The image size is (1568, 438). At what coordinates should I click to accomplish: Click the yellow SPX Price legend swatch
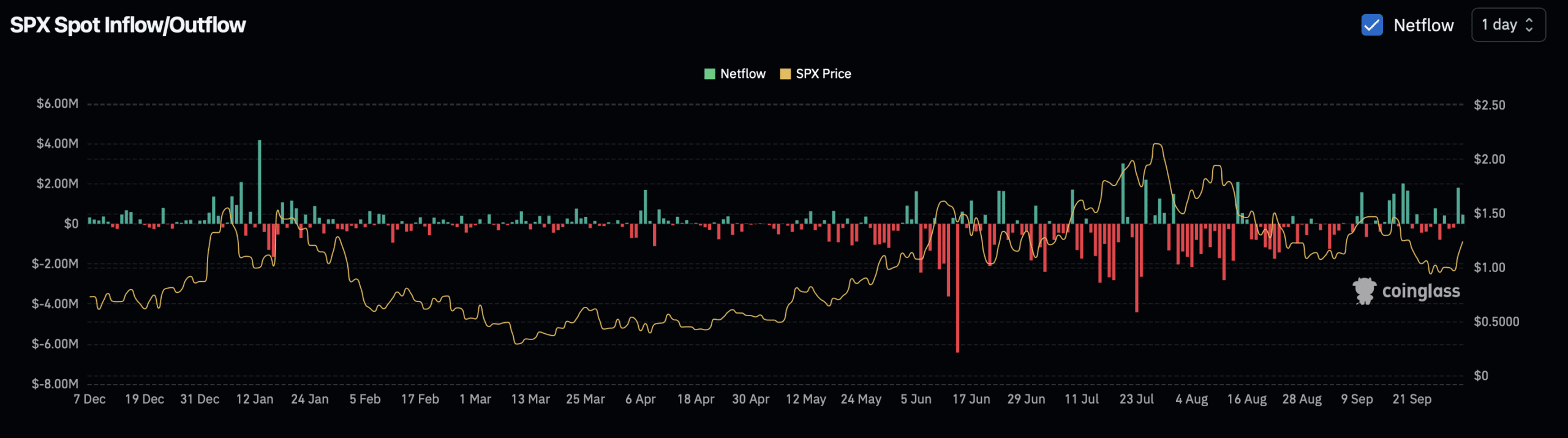pos(785,74)
